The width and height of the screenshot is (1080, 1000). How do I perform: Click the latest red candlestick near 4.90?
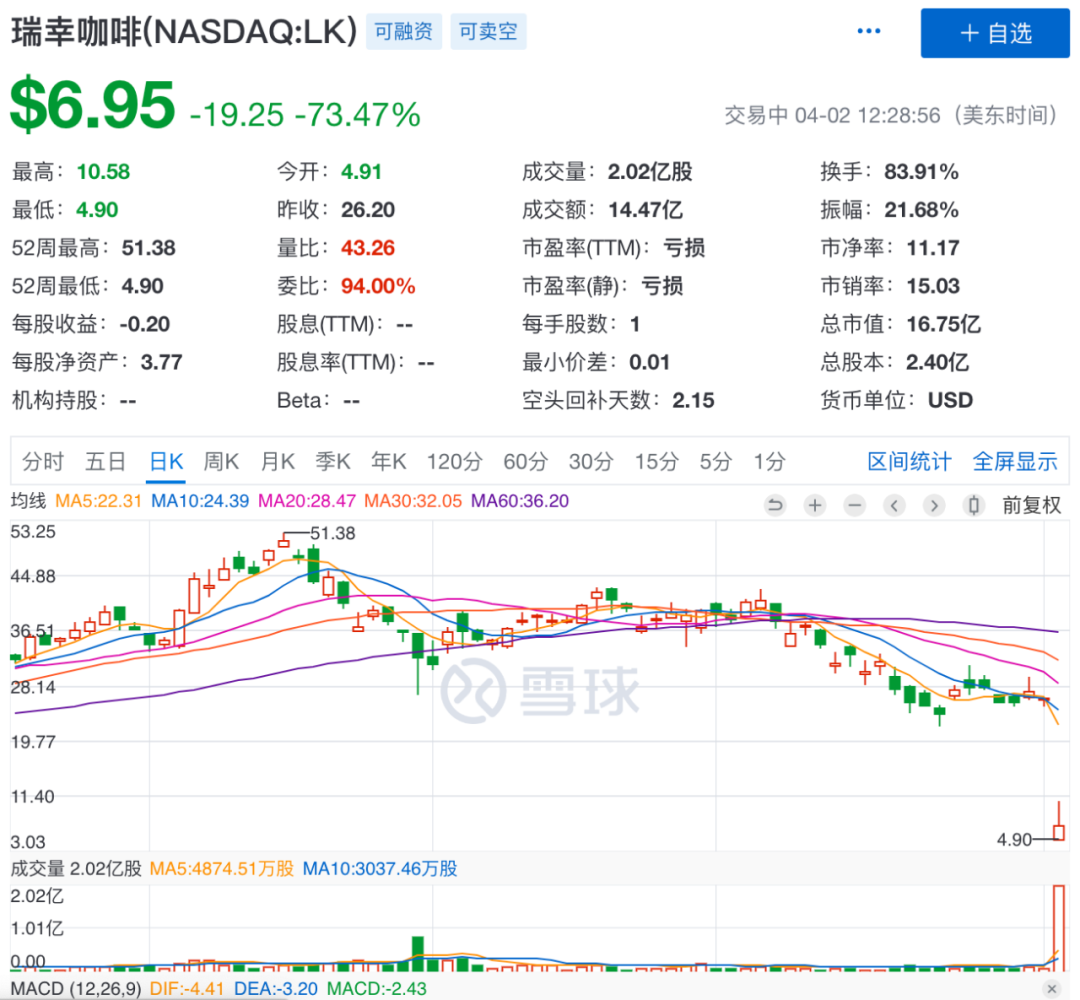pos(1059,831)
